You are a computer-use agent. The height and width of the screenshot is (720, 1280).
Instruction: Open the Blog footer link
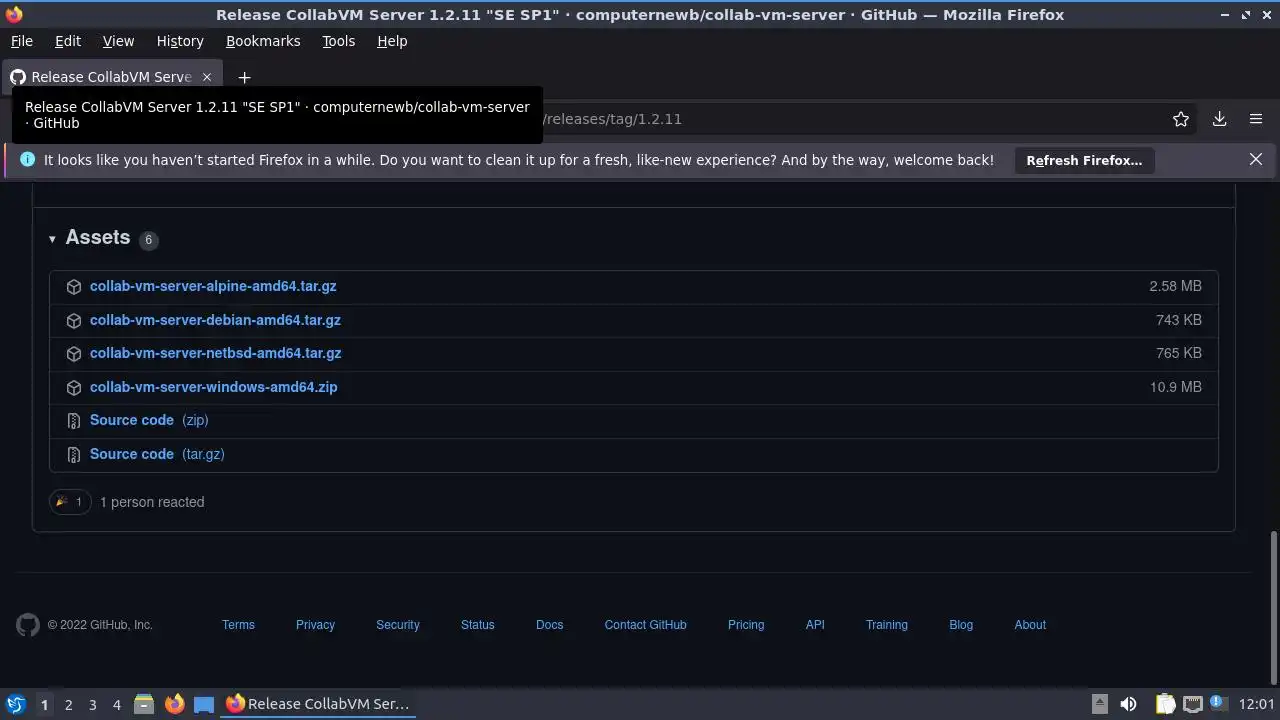click(961, 625)
